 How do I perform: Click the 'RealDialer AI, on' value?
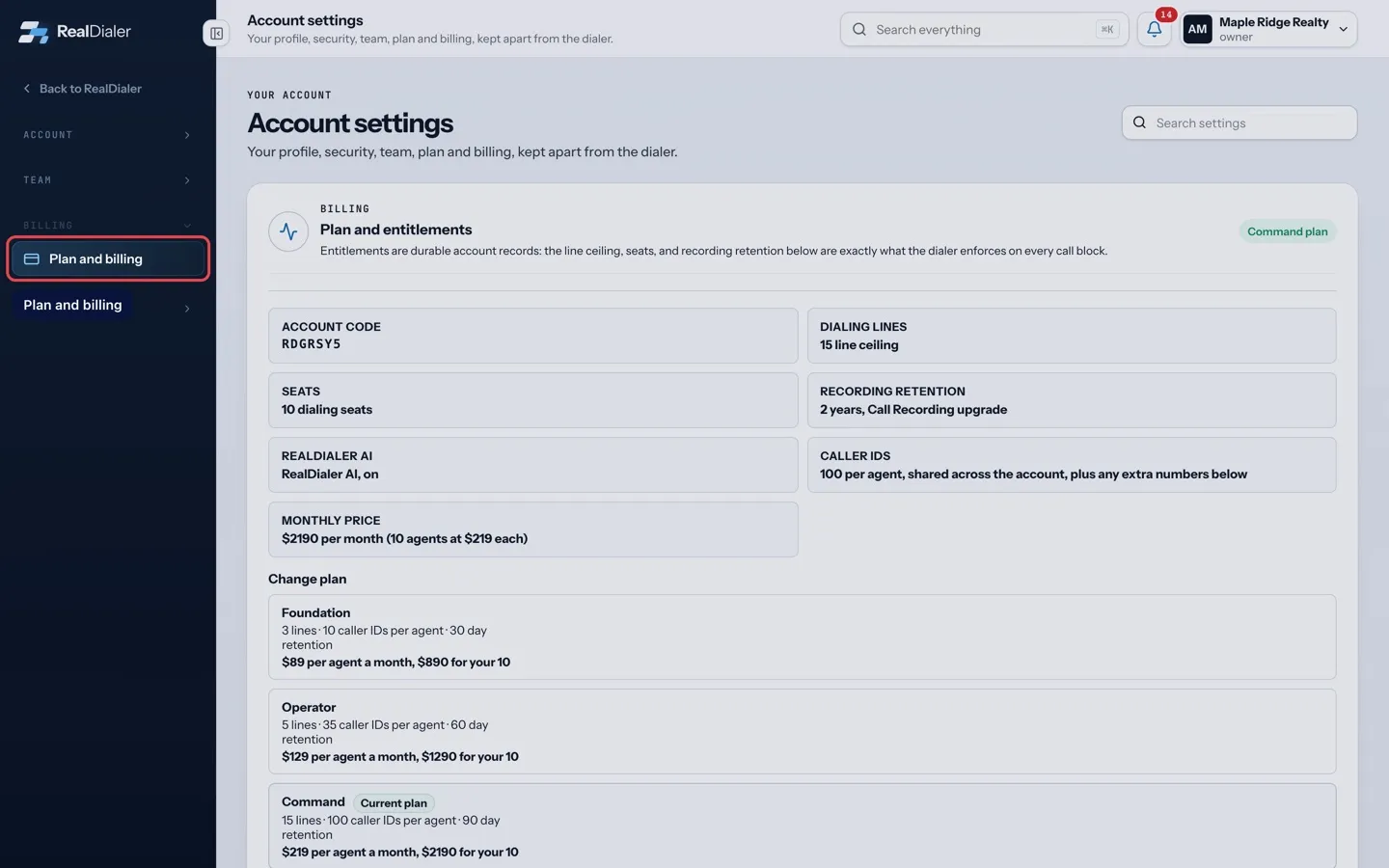330,475
